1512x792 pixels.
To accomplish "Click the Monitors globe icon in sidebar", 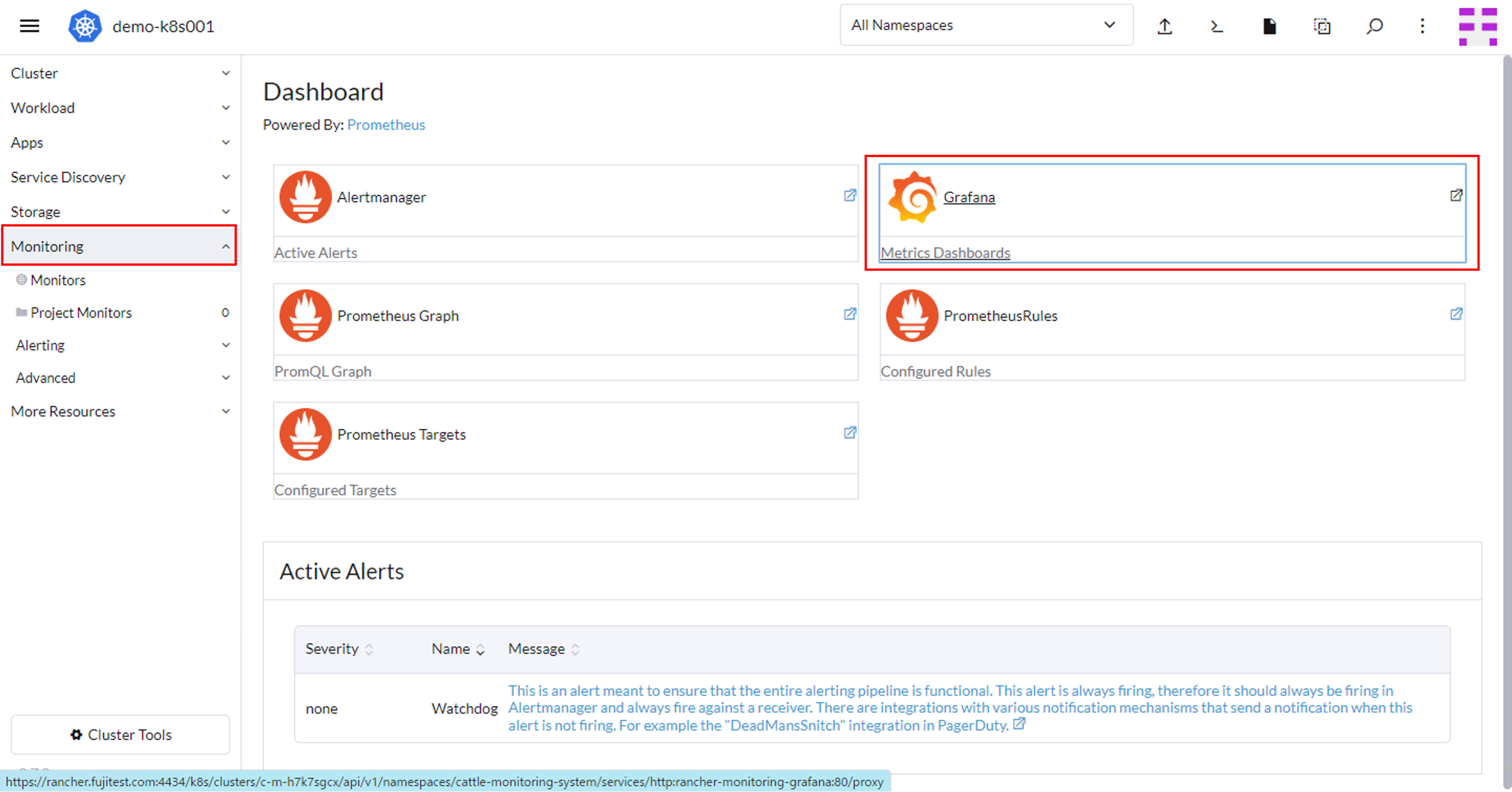I will click(22, 280).
